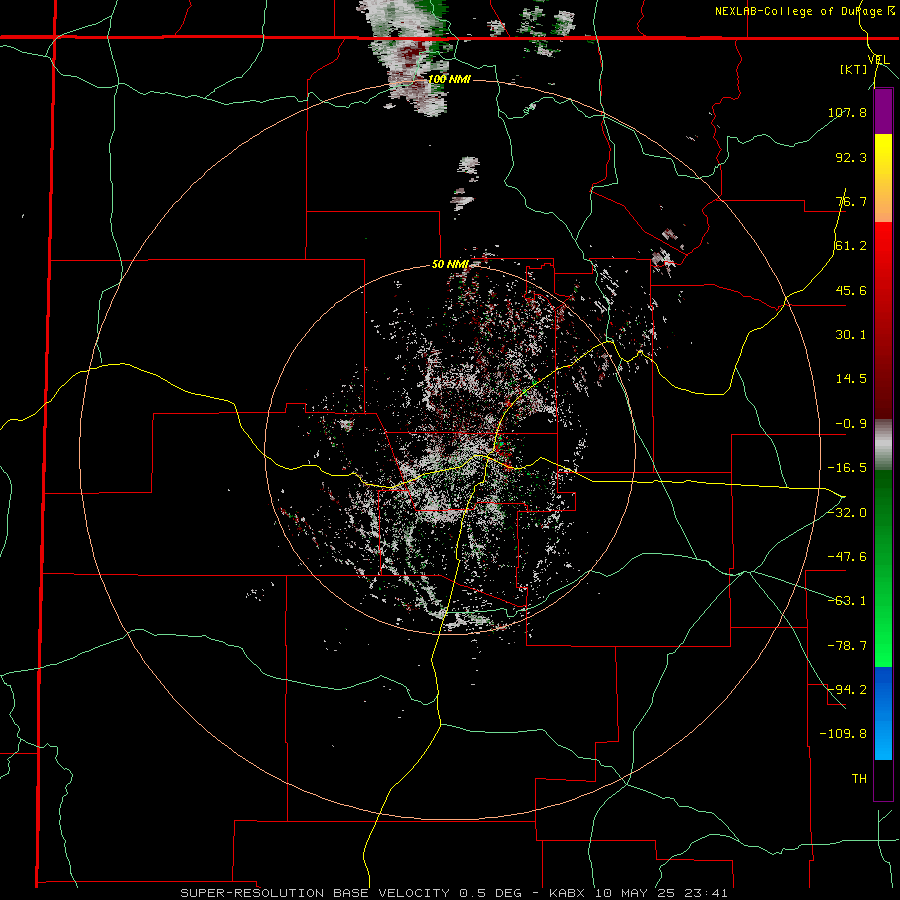Click the -16.5 velocity scale value

847,468
